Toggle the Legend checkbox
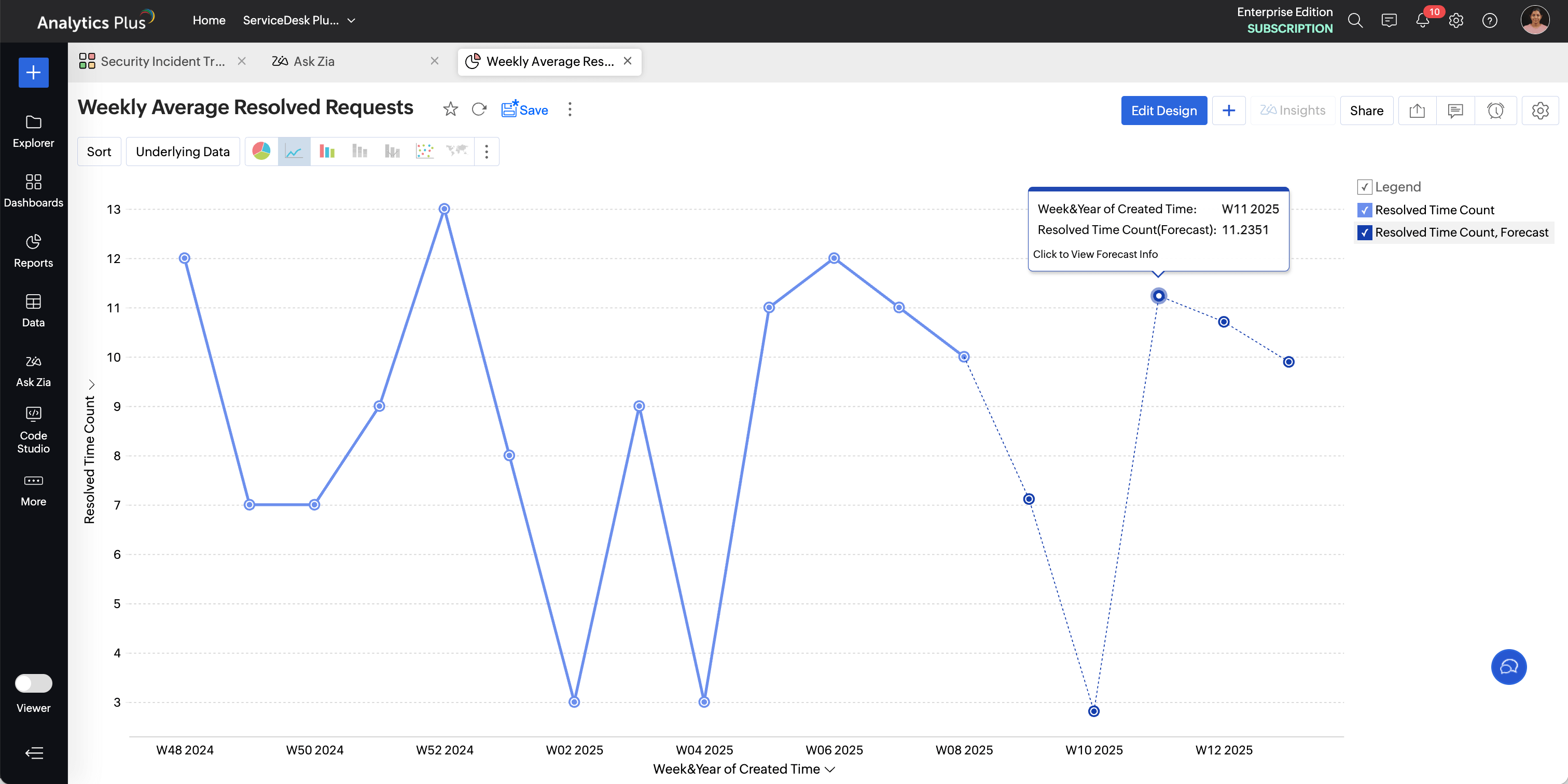1568x784 pixels. coord(1365,187)
